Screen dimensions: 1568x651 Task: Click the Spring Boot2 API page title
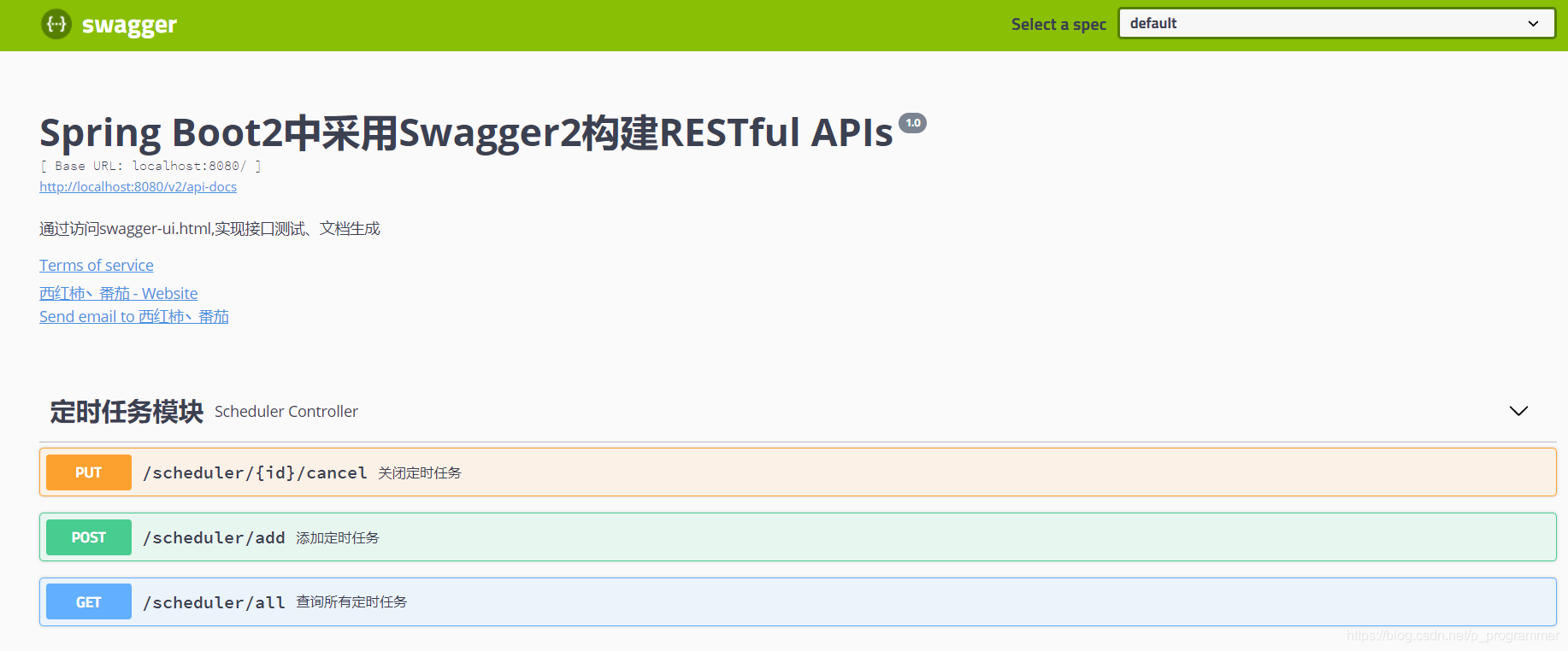(x=466, y=132)
